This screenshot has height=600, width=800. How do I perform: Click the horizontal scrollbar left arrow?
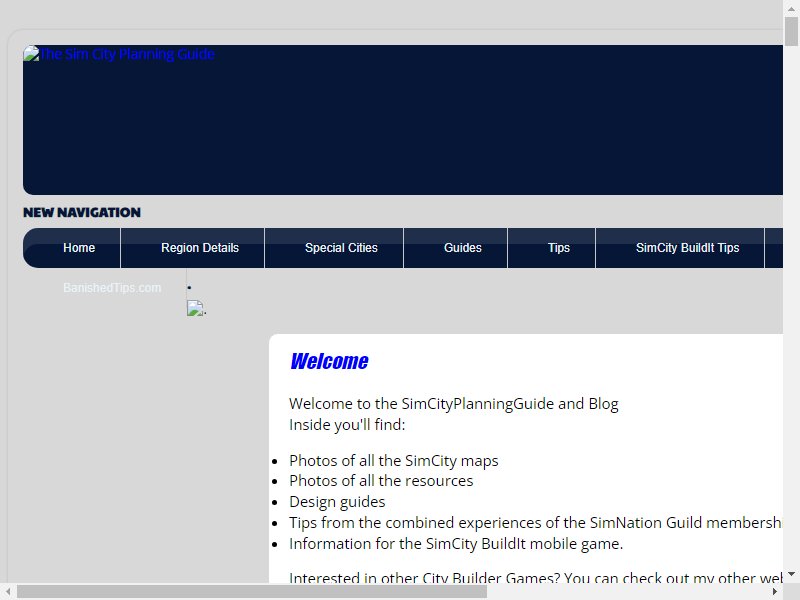click(8, 592)
